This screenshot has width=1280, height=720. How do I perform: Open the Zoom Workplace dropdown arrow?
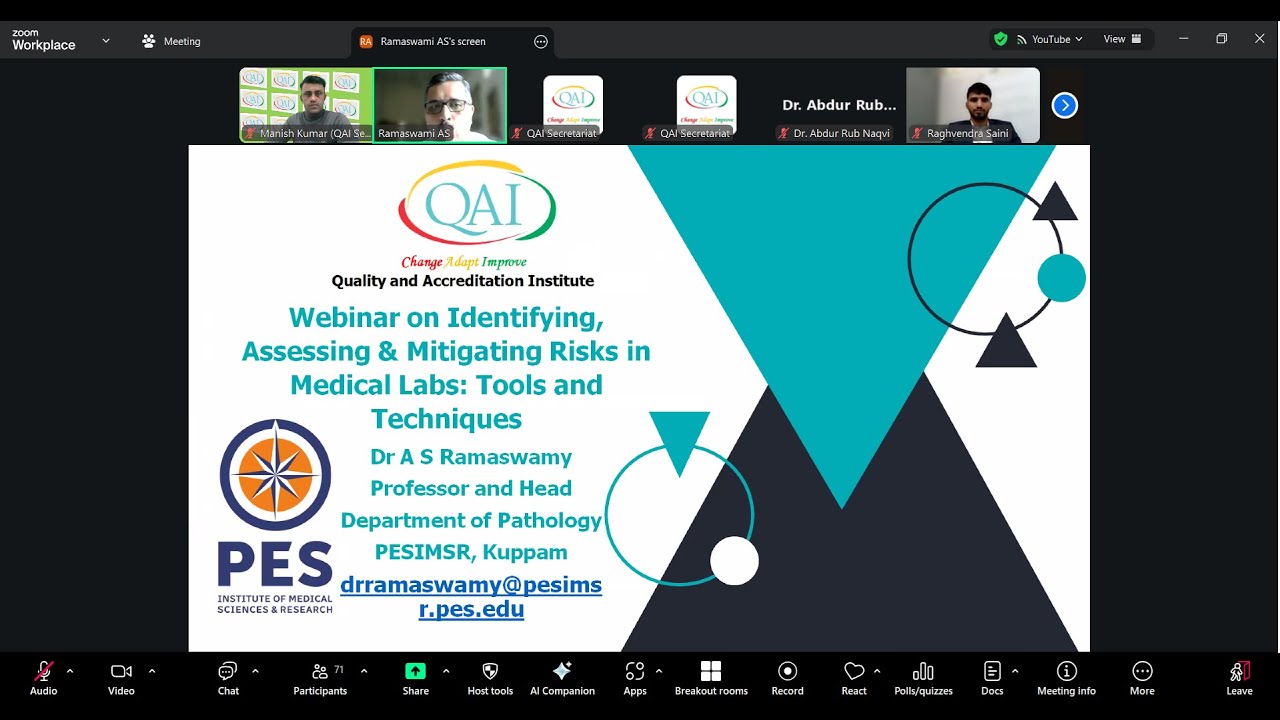pyautogui.click(x=106, y=41)
